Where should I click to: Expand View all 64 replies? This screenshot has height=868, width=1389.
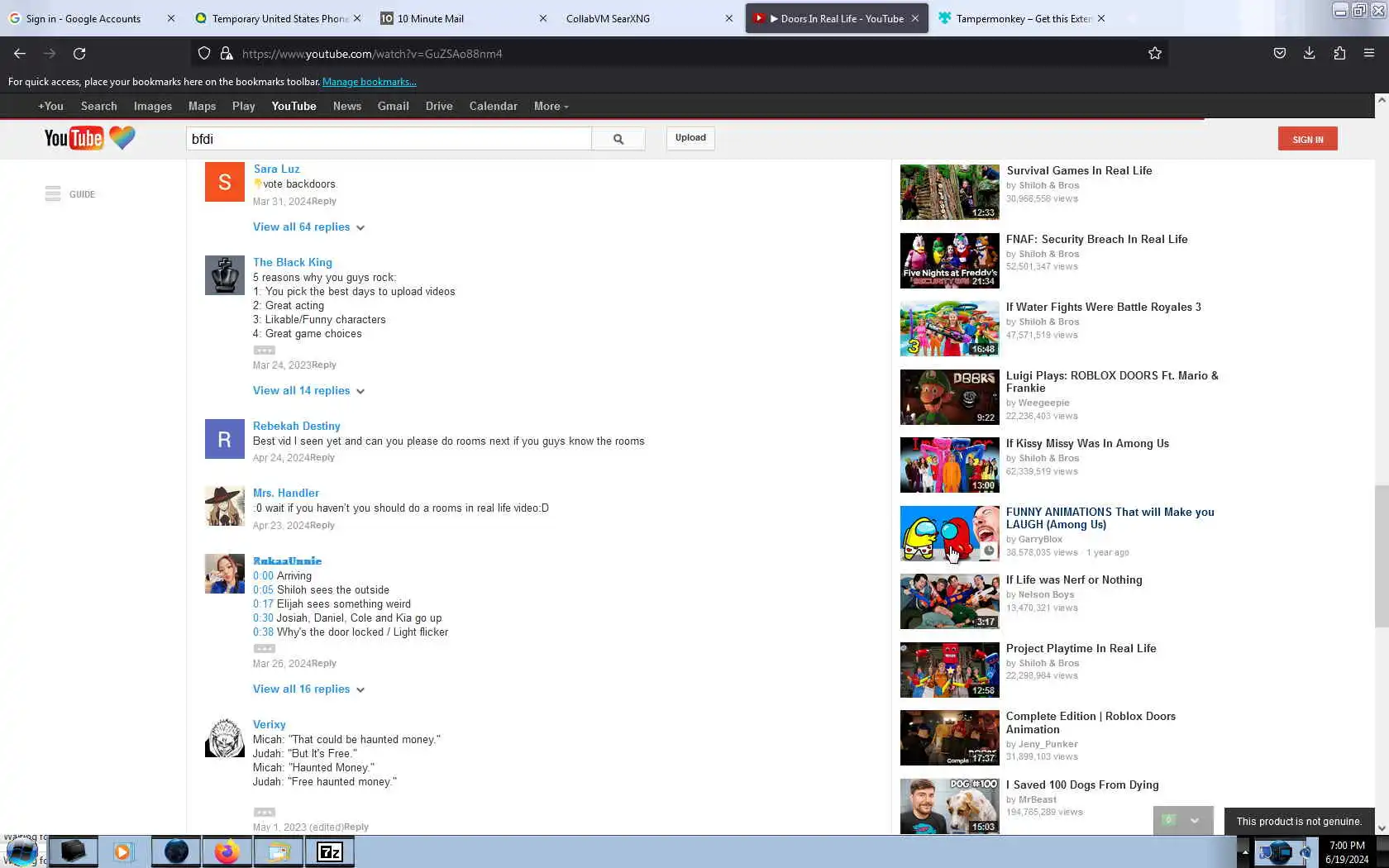click(308, 227)
